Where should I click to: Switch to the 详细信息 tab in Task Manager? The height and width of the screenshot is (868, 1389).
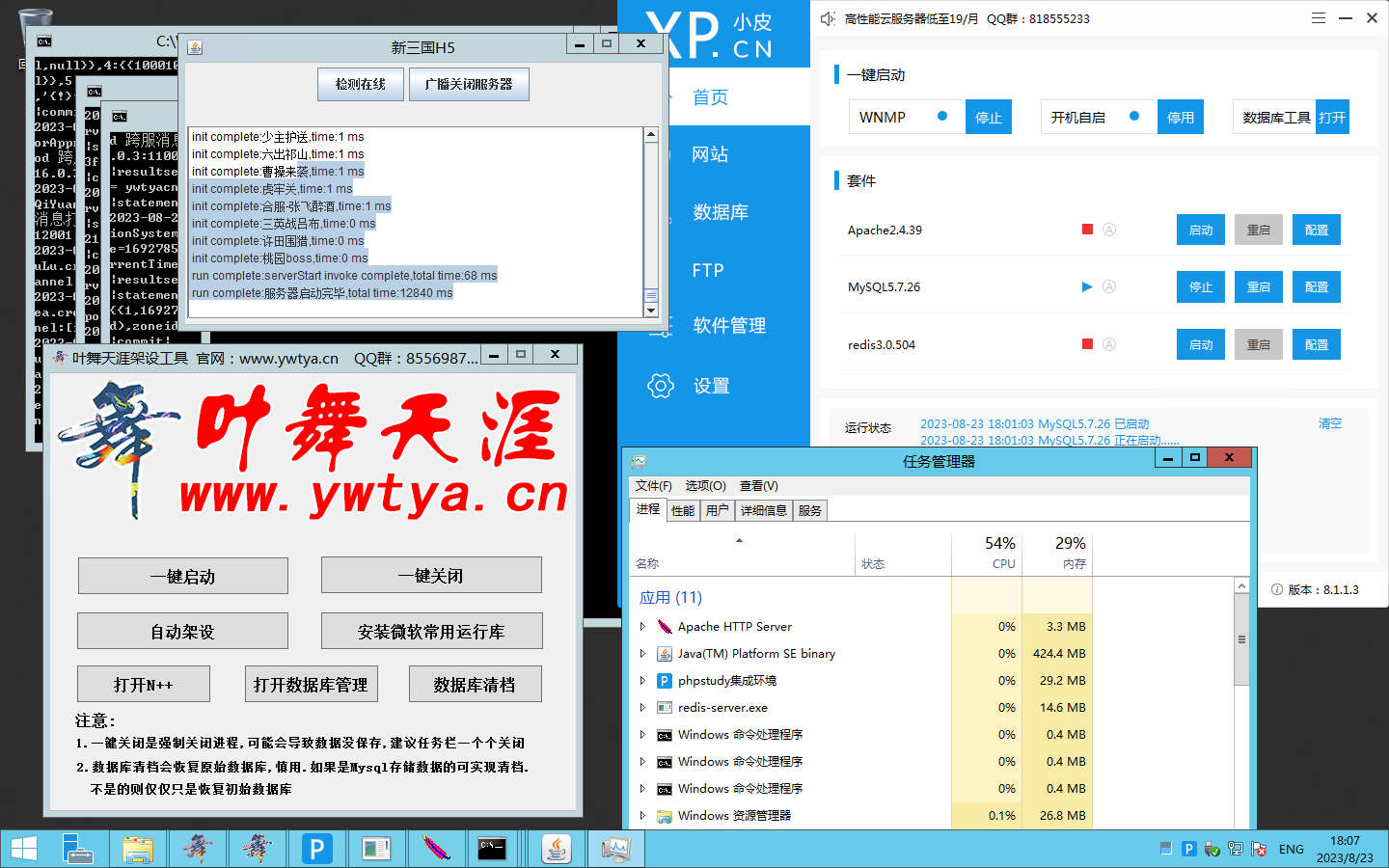(764, 510)
